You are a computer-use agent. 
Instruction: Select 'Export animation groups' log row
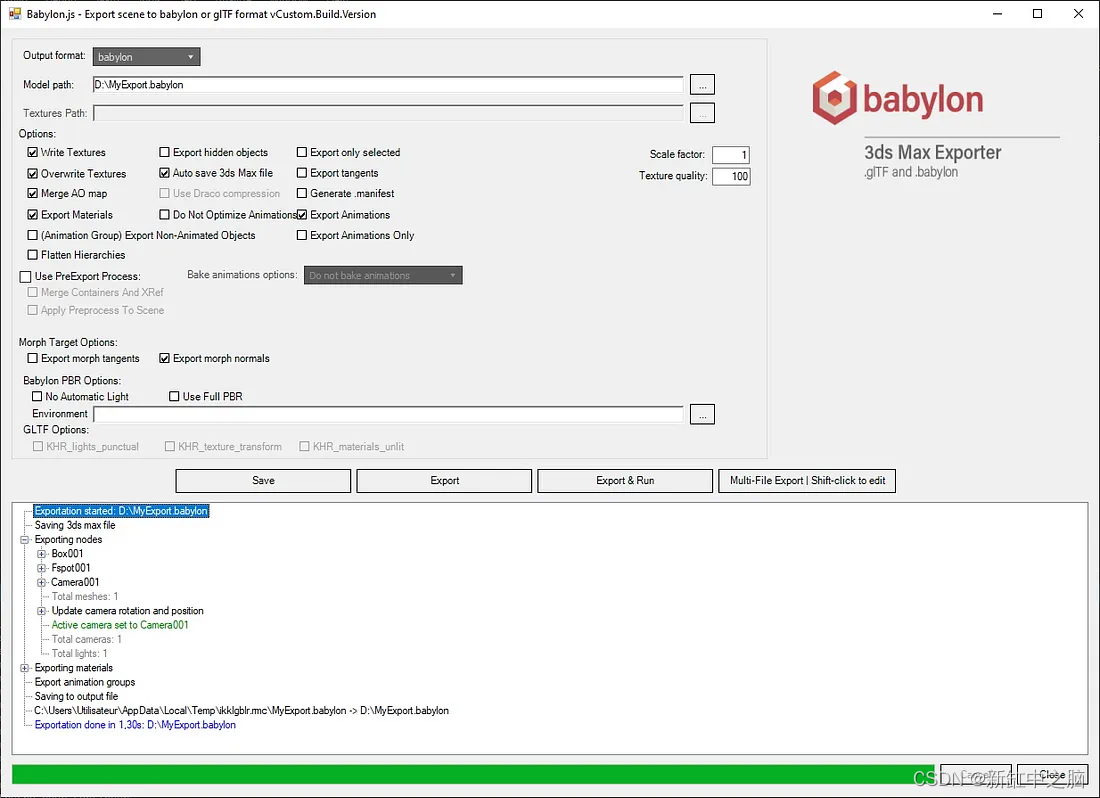(x=85, y=682)
